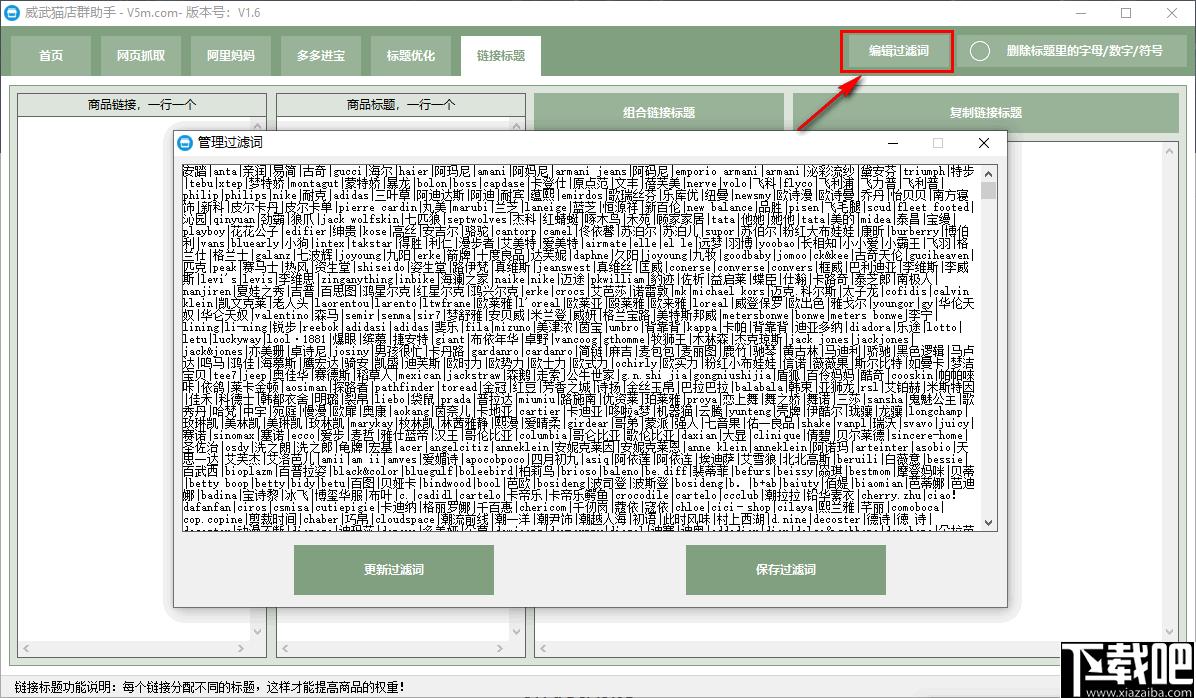Open the 首页 tab
This screenshot has width=1196, height=698.
[51, 56]
